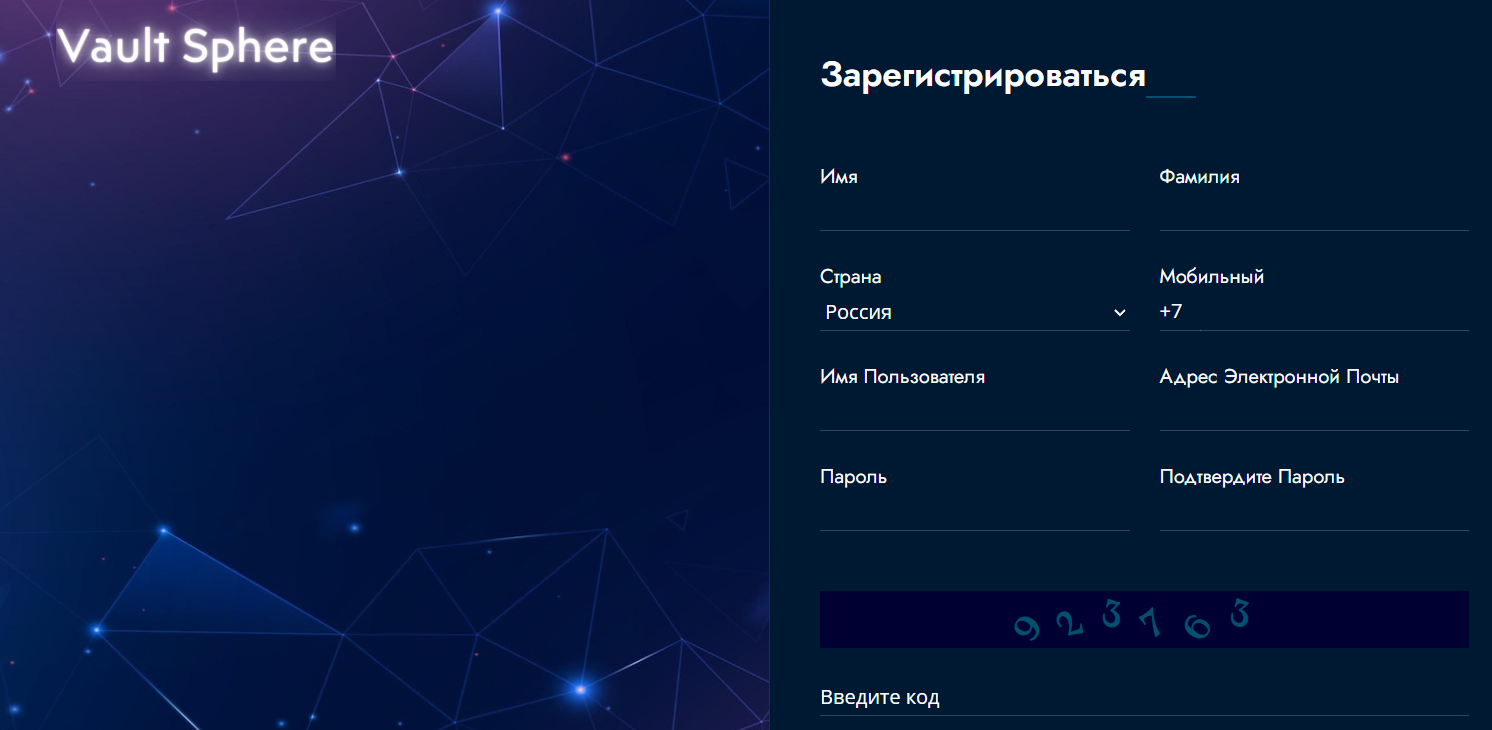Image resolution: width=1492 pixels, height=730 pixels.
Task: Click the captcha image showing 923763
Action: coord(1144,619)
